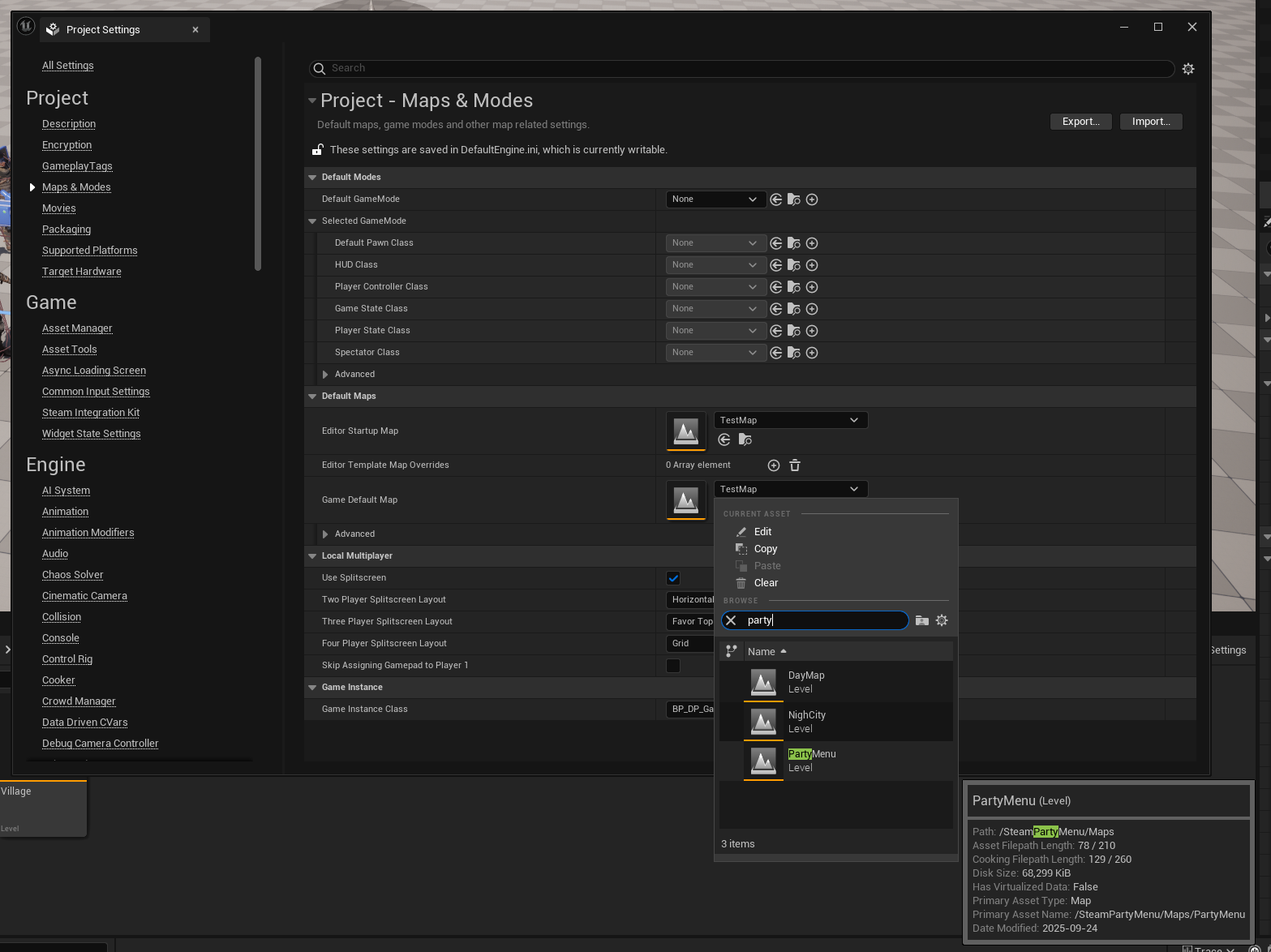Viewport: 1271px width, 952px height.
Task: Add element to Editor Template Map Overrides
Action: [x=774, y=465]
